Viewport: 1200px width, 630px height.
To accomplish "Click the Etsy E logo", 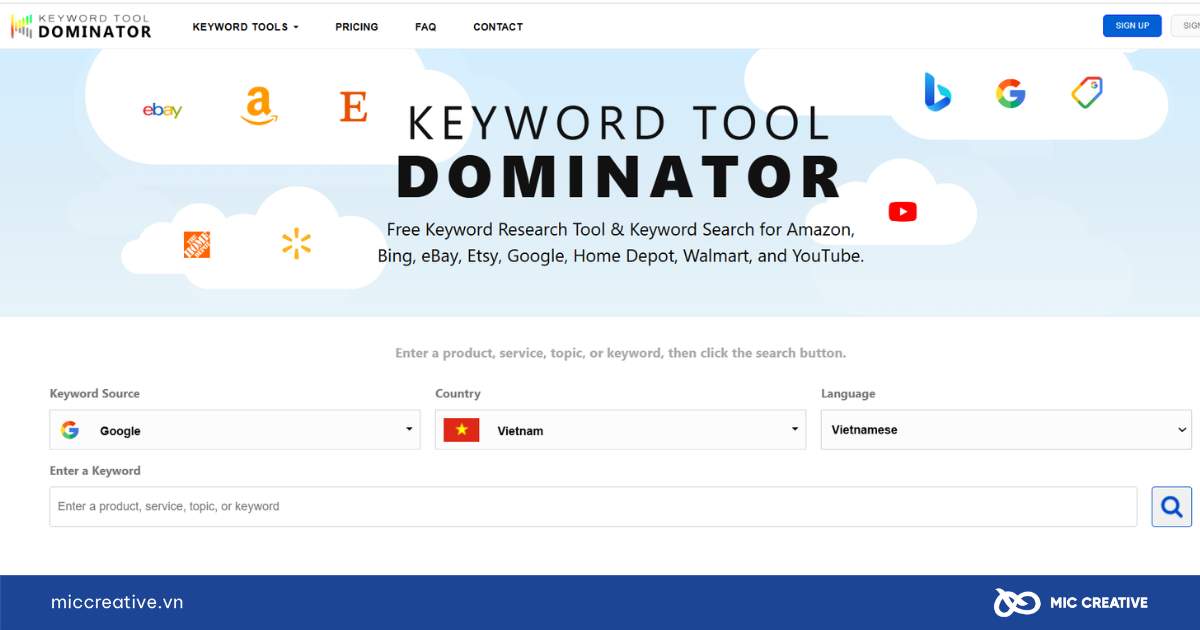I will (x=353, y=106).
